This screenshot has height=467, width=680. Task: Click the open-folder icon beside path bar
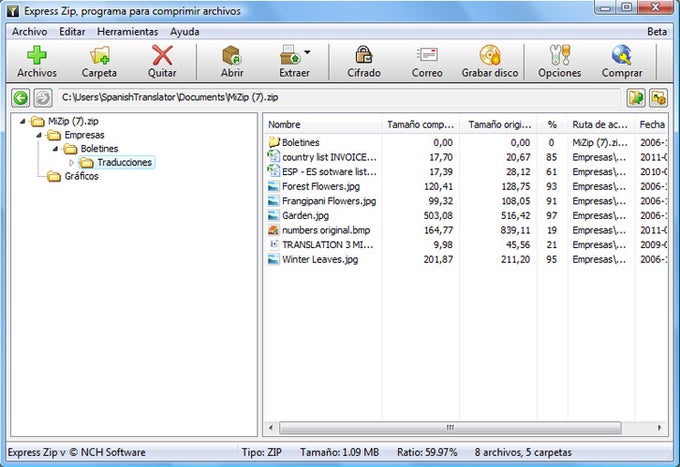636,98
